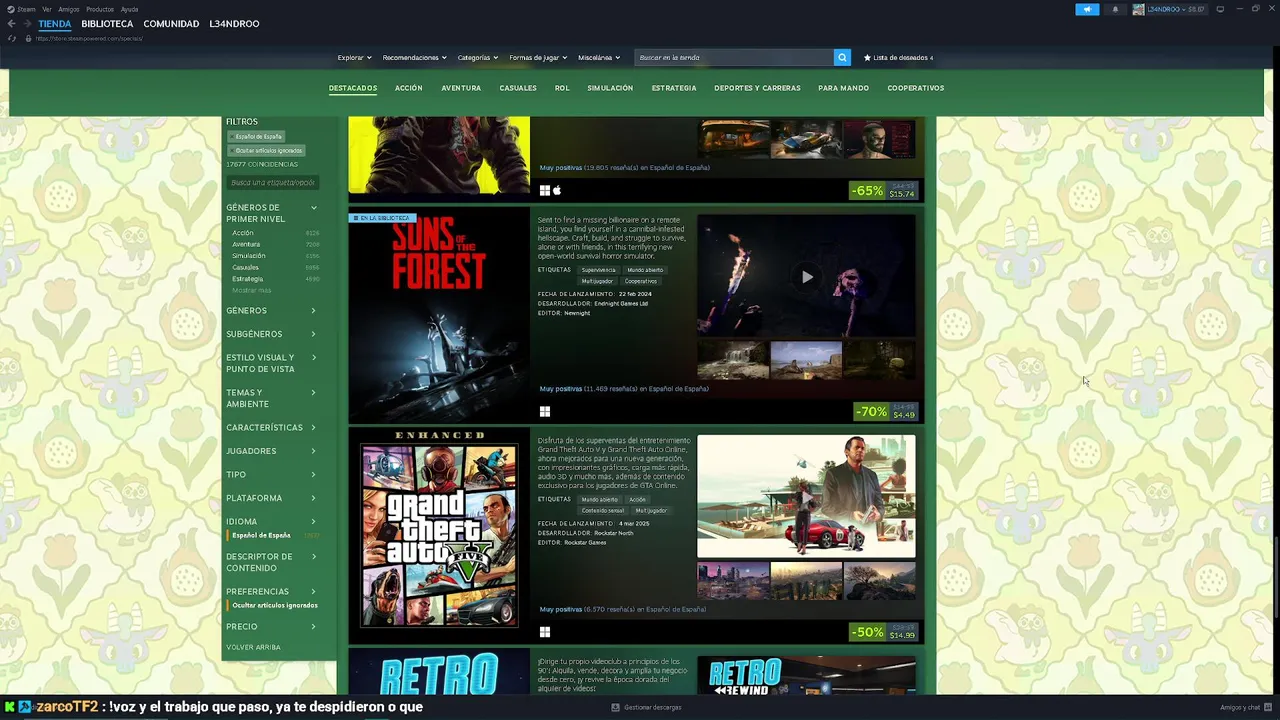The image size is (1280, 720).
Task: Switch to the Aventura category tab
Action: pyautogui.click(x=461, y=88)
